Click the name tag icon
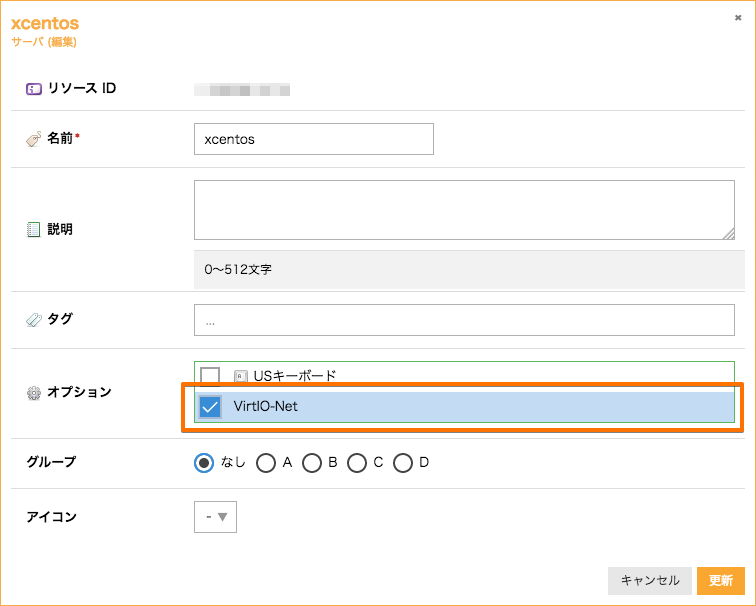This screenshot has height=606, width=756. tap(34, 139)
